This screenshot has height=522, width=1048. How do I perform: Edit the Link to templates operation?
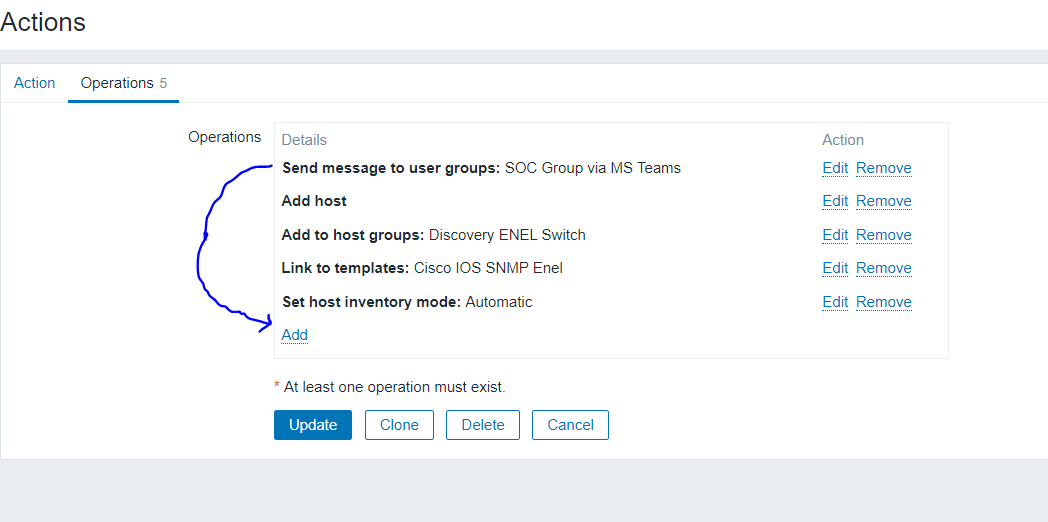click(x=835, y=268)
